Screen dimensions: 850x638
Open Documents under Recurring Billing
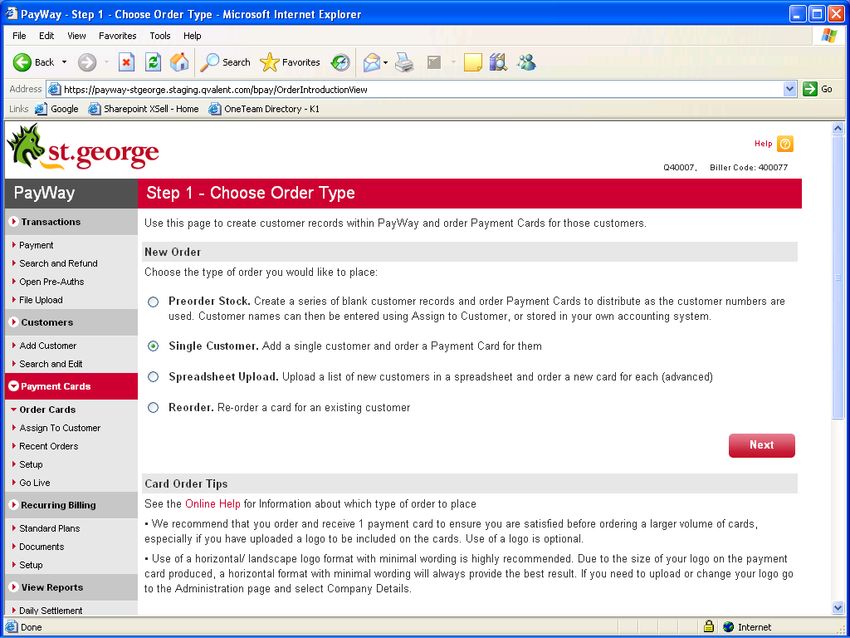pos(41,546)
